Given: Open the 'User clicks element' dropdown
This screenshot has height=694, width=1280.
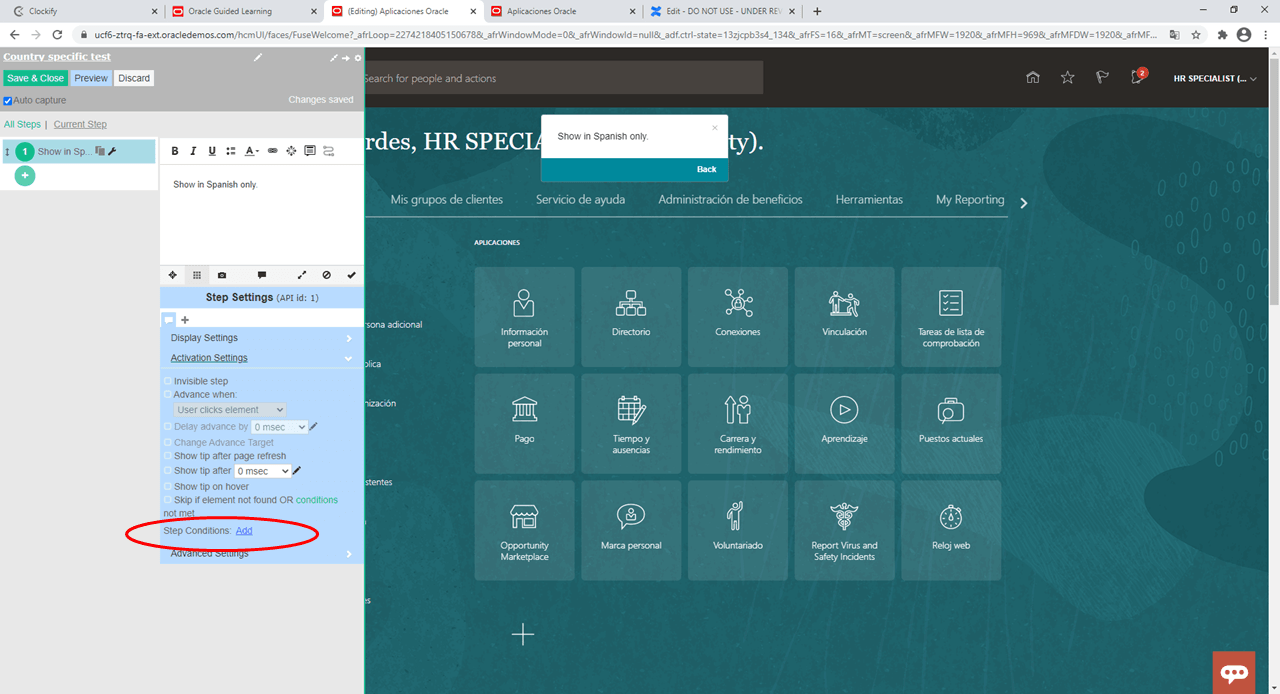Looking at the screenshot, I should [230, 409].
